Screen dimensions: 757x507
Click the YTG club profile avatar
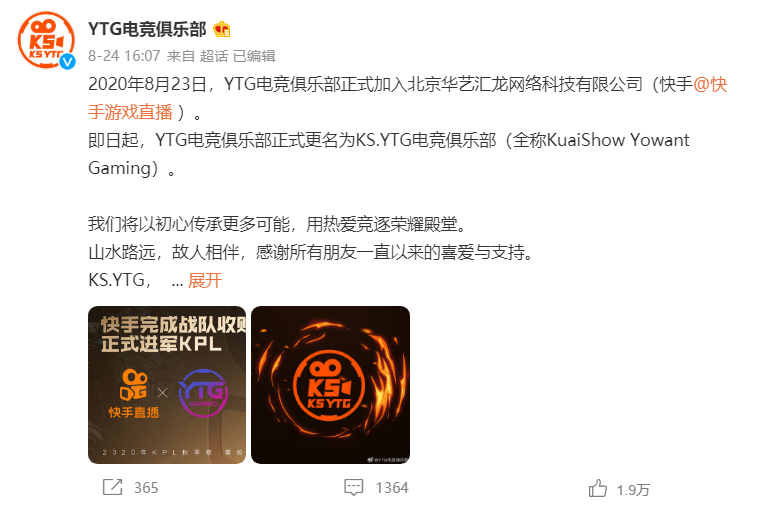(x=46, y=40)
